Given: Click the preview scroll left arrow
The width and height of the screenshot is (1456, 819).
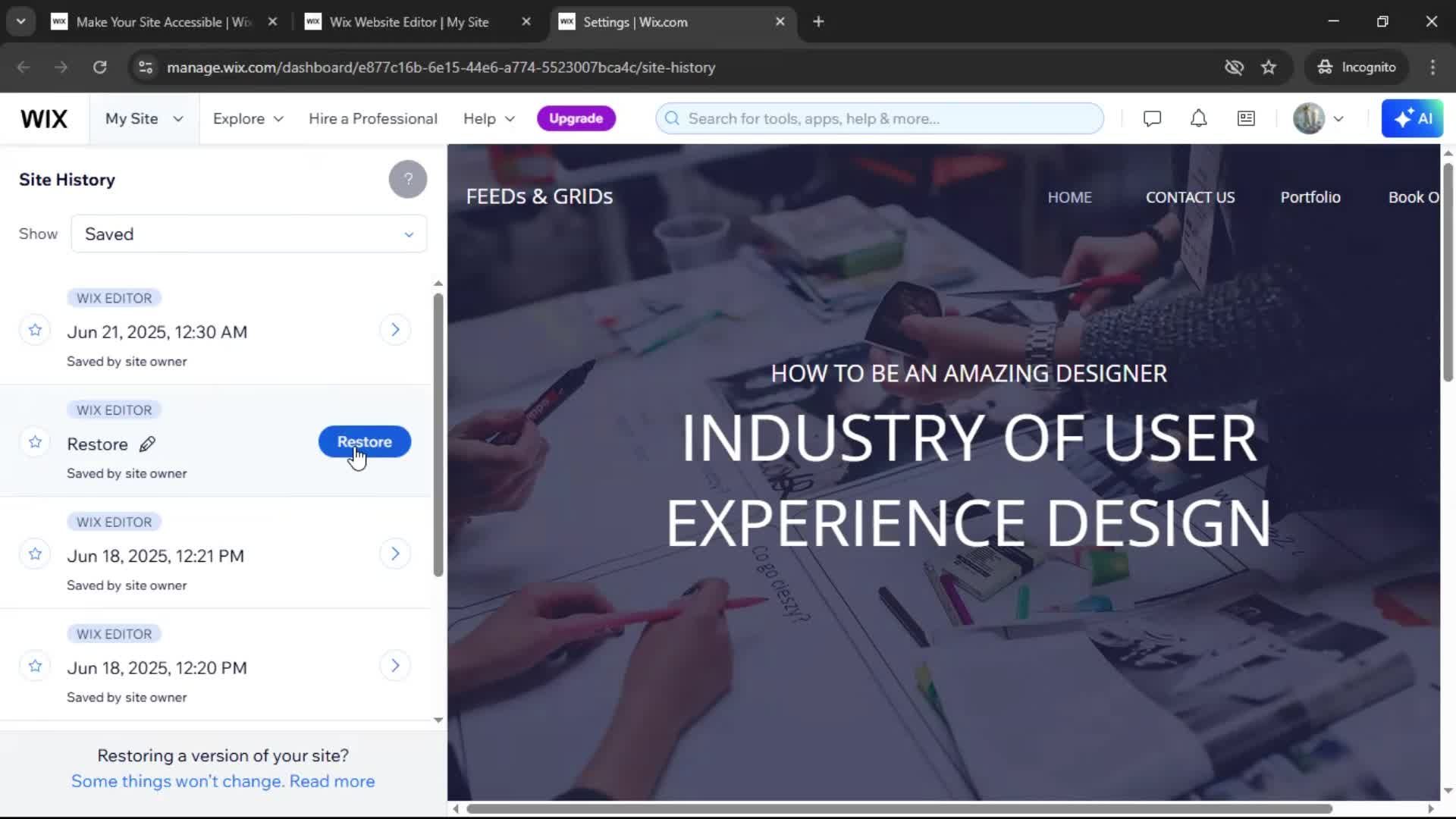Looking at the screenshot, I should [x=456, y=808].
